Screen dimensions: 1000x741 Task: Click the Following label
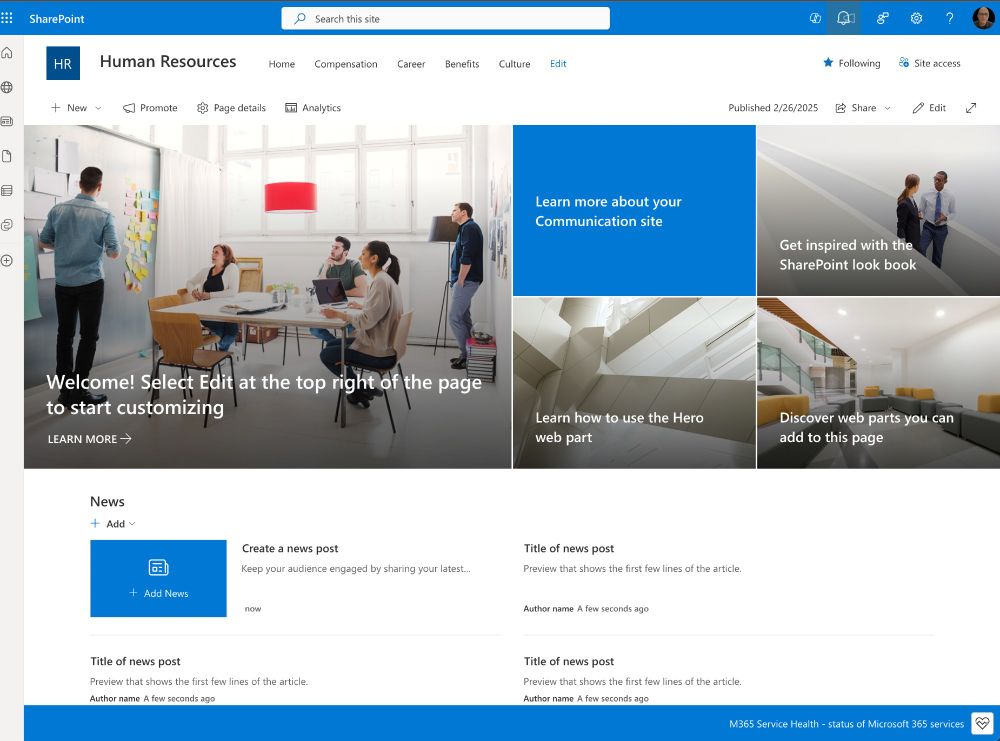pos(860,63)
